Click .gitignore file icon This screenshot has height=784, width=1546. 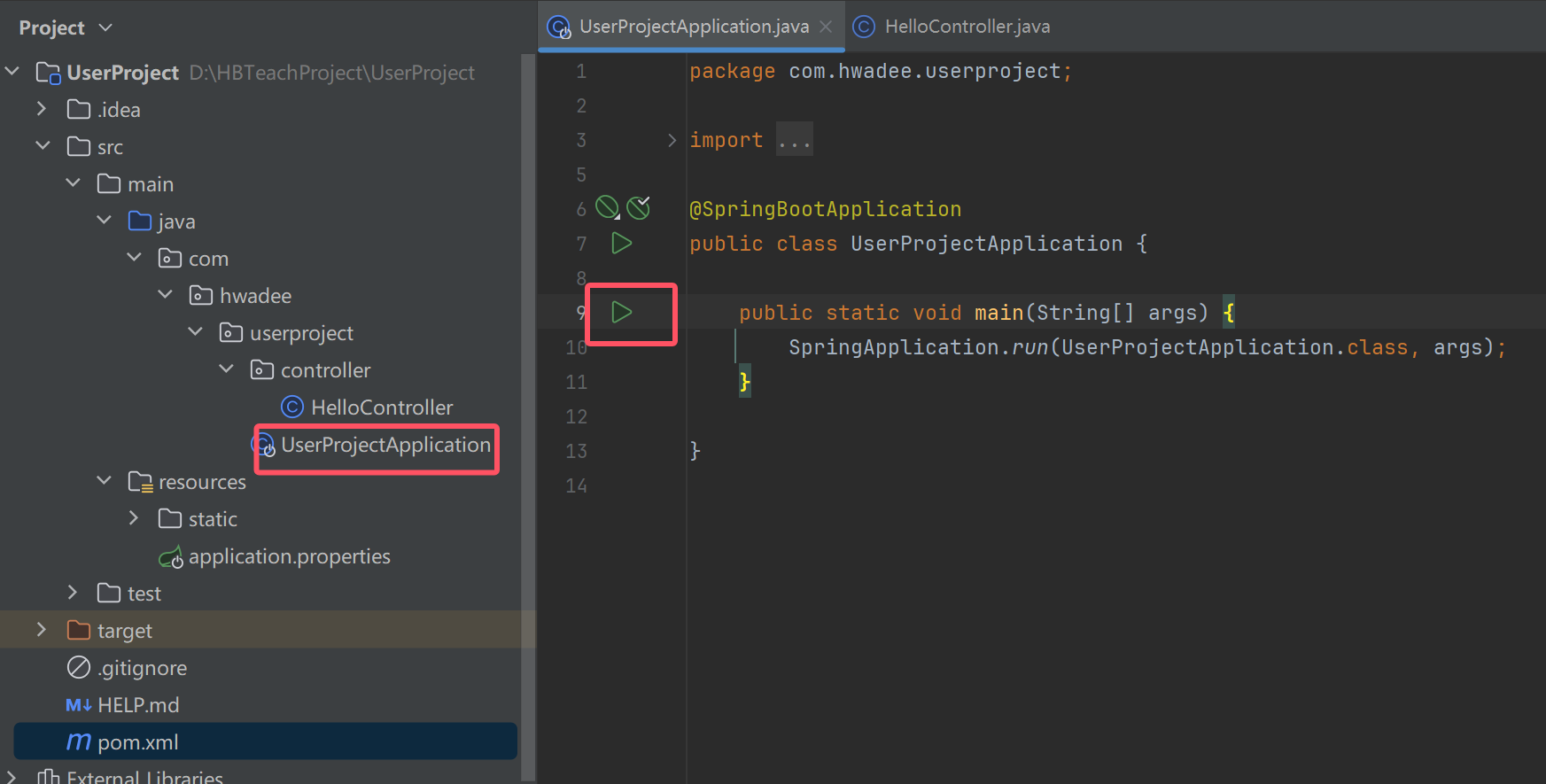coord(79,666)
